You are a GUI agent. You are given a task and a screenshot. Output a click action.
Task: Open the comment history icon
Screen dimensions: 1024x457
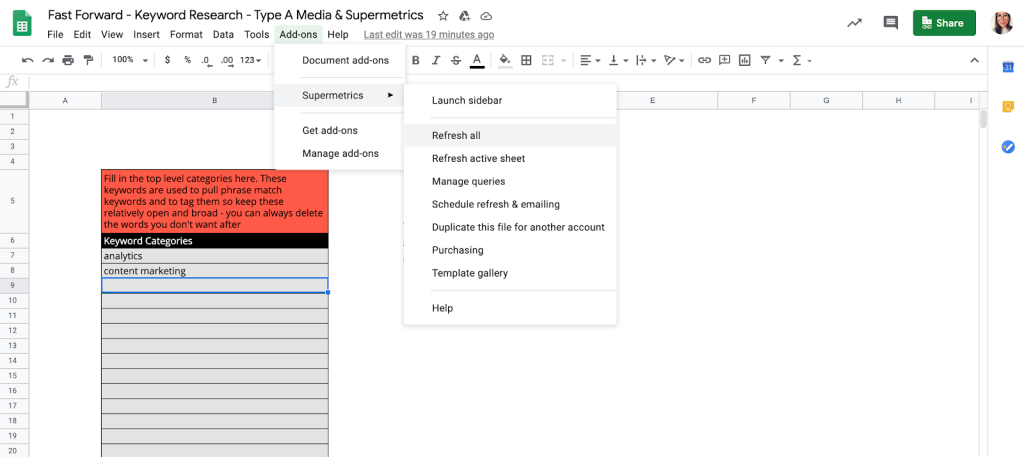point(890,23)
